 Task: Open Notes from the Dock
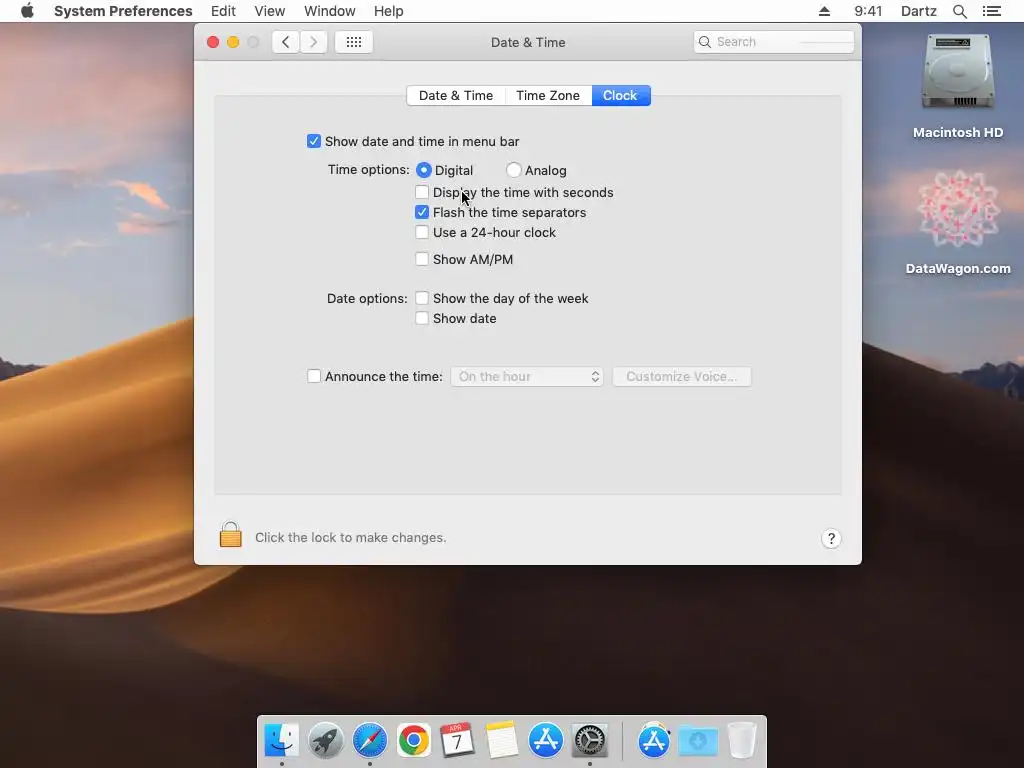point(502,740)
